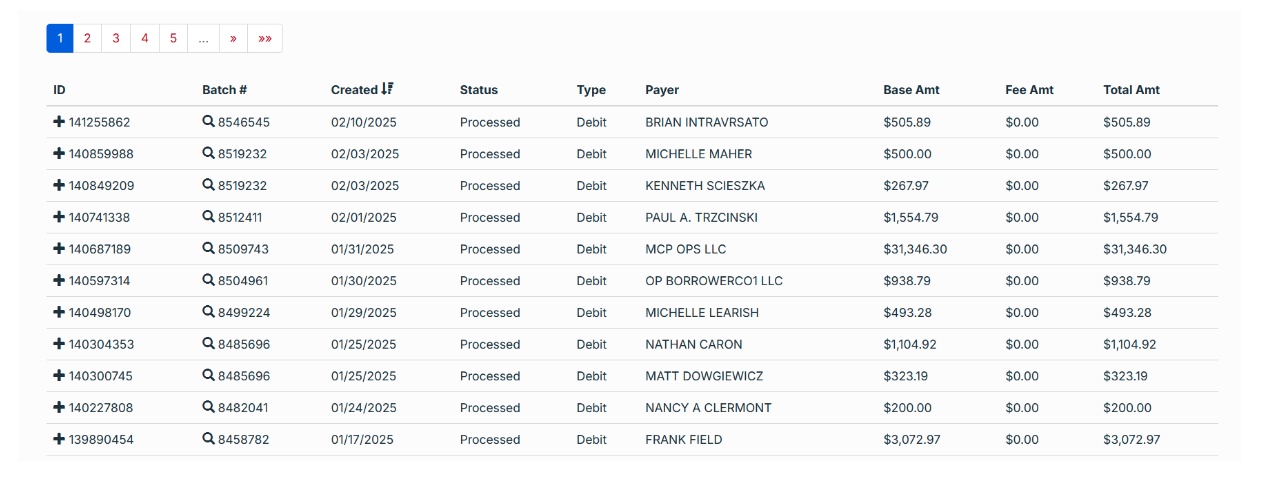Viewport: 1278px width, 485px height.
Task: Select page 3 in the pagination bar
Action: (116, 39)
